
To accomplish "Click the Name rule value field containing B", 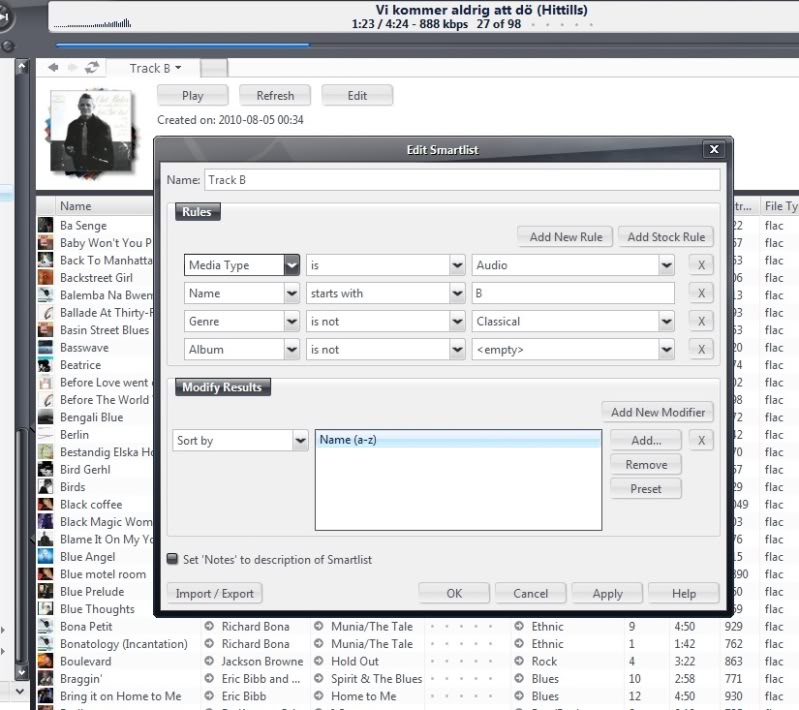I will click(x=573, y=293).
